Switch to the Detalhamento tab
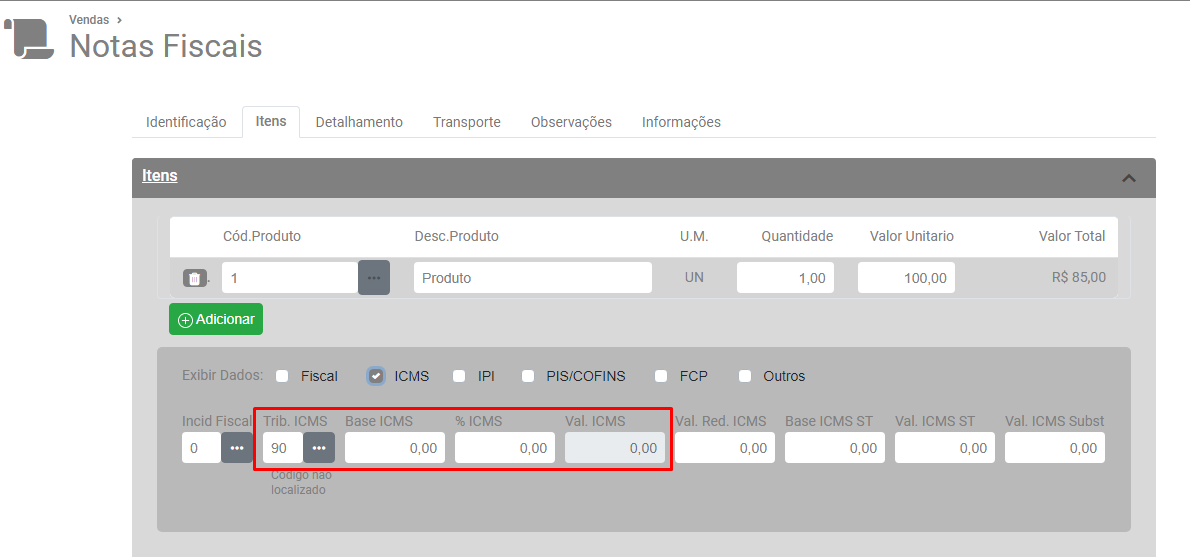 click(x=359, y=122)
